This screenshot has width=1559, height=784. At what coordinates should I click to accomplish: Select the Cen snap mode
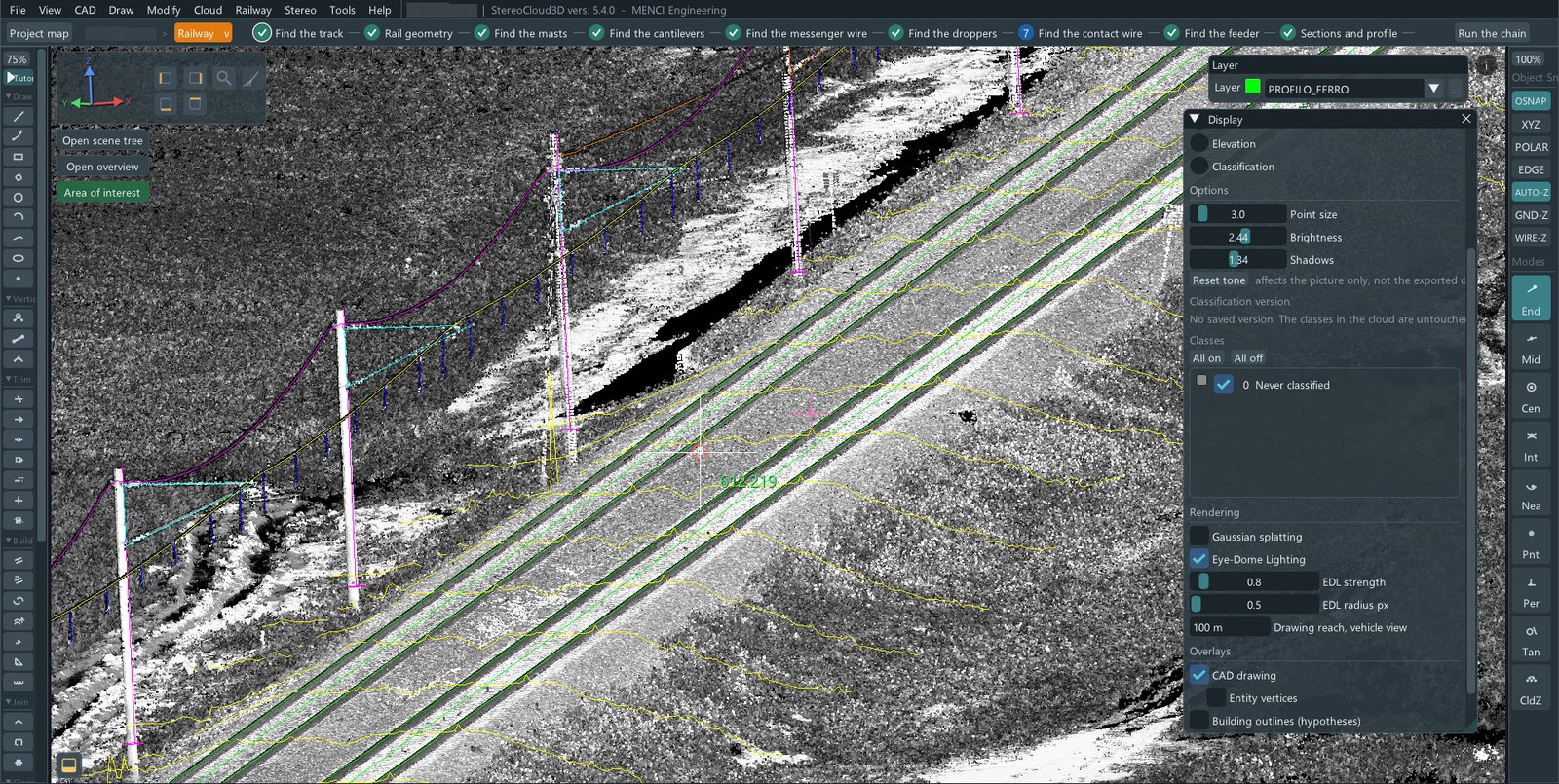point(1531,396)
